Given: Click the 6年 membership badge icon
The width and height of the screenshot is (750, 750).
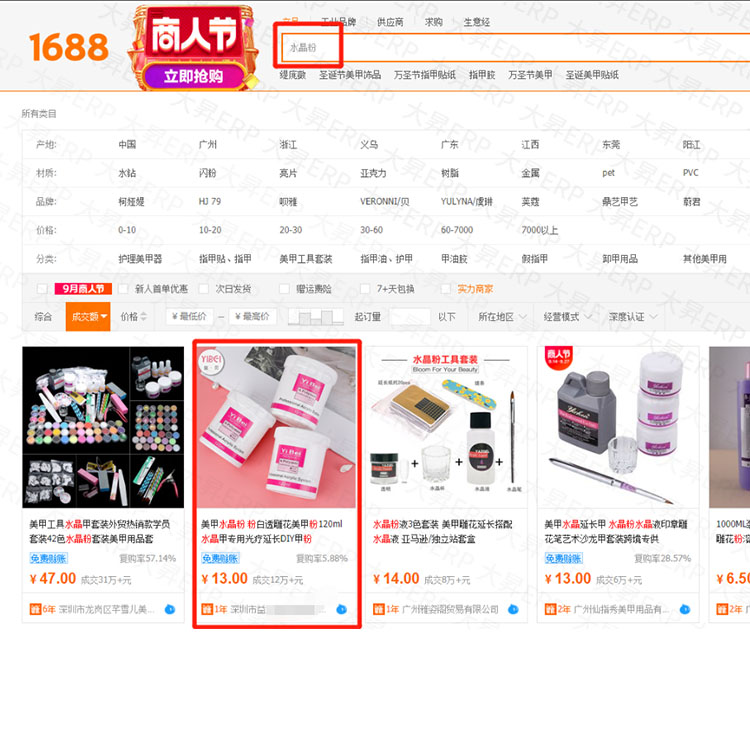Looking at the screenshot, I should pyautogui.click(x=35, y=609).
